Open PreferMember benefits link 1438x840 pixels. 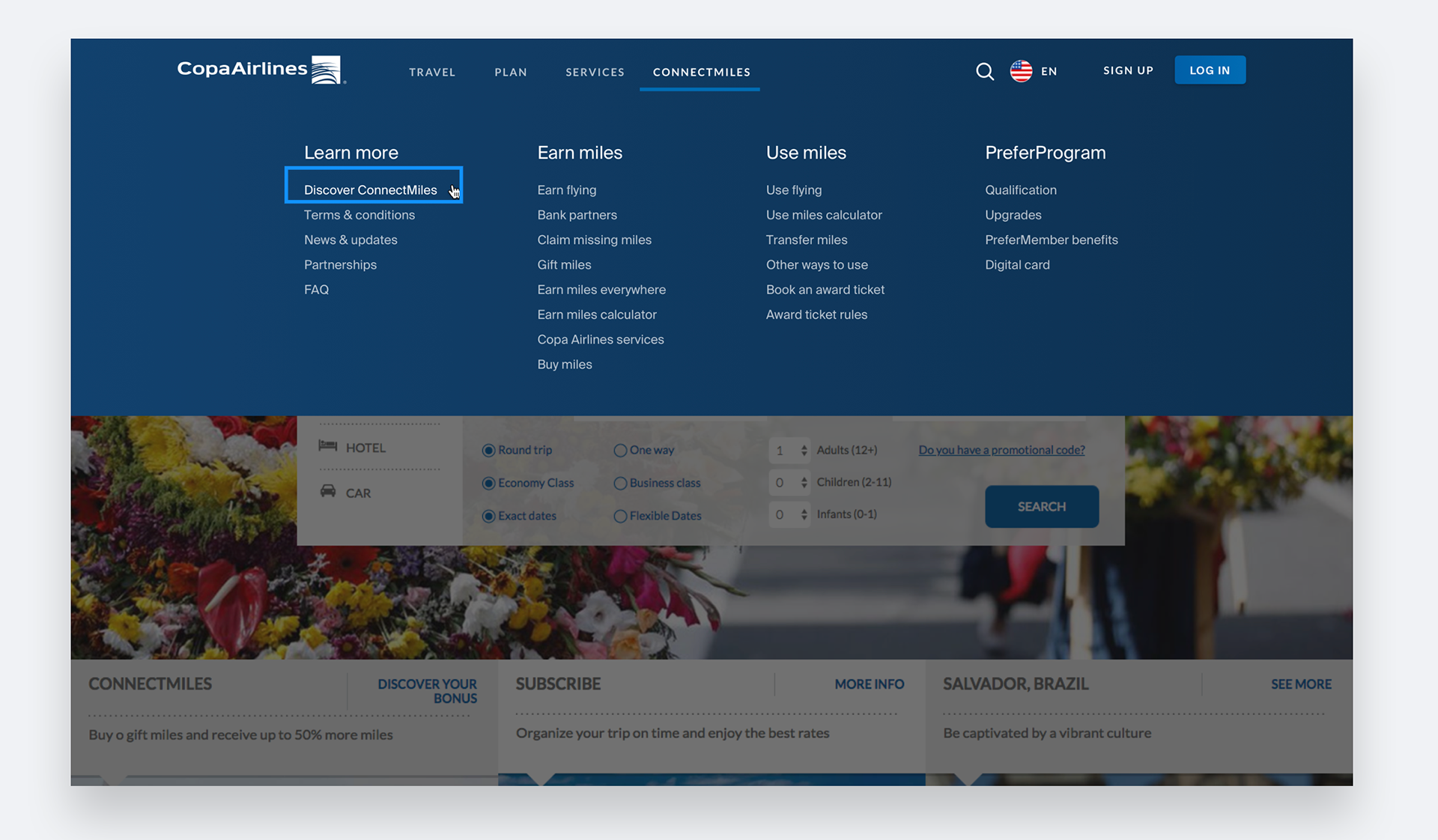point(1051,240)
